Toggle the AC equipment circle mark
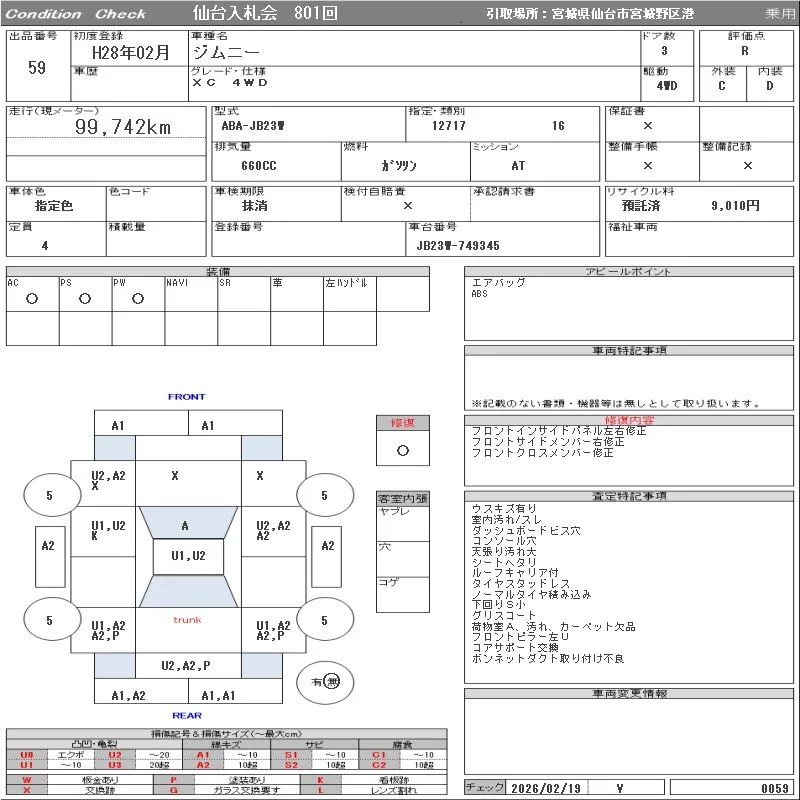The width and height of the screenshot is (800, 800). (x=32, y=298)
